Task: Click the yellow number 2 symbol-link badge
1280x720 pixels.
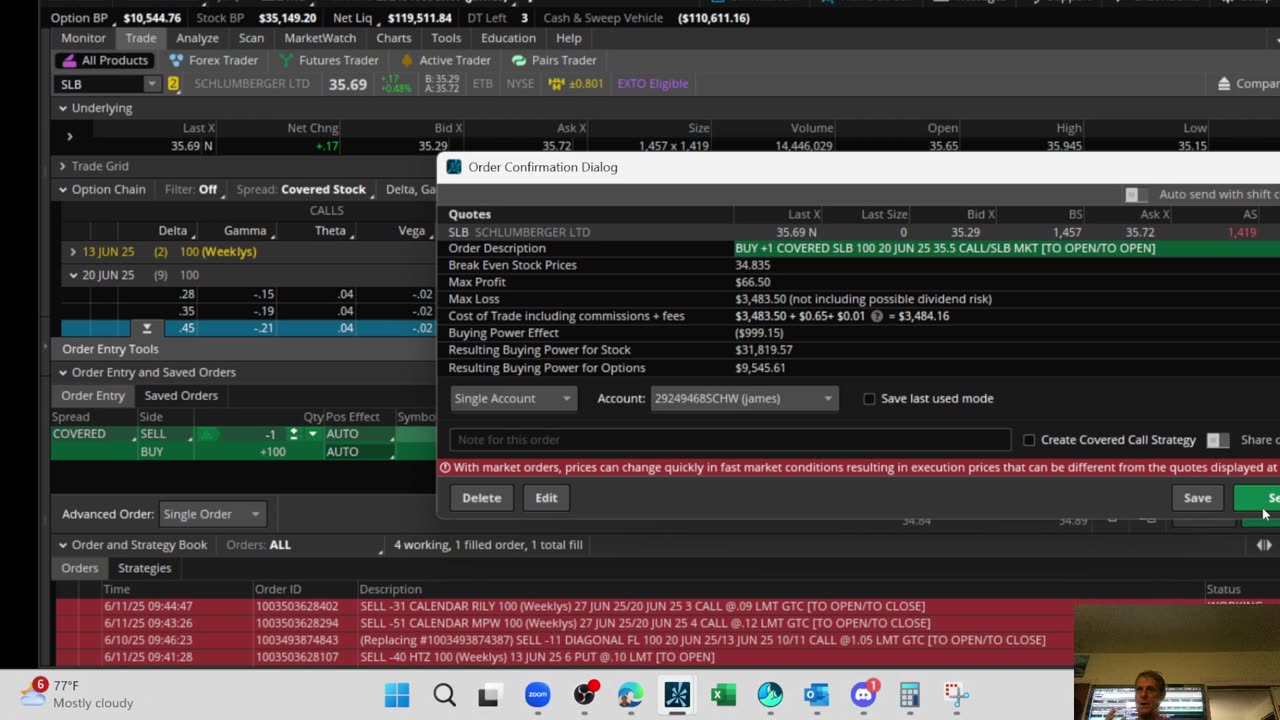Action: [173, 84]
